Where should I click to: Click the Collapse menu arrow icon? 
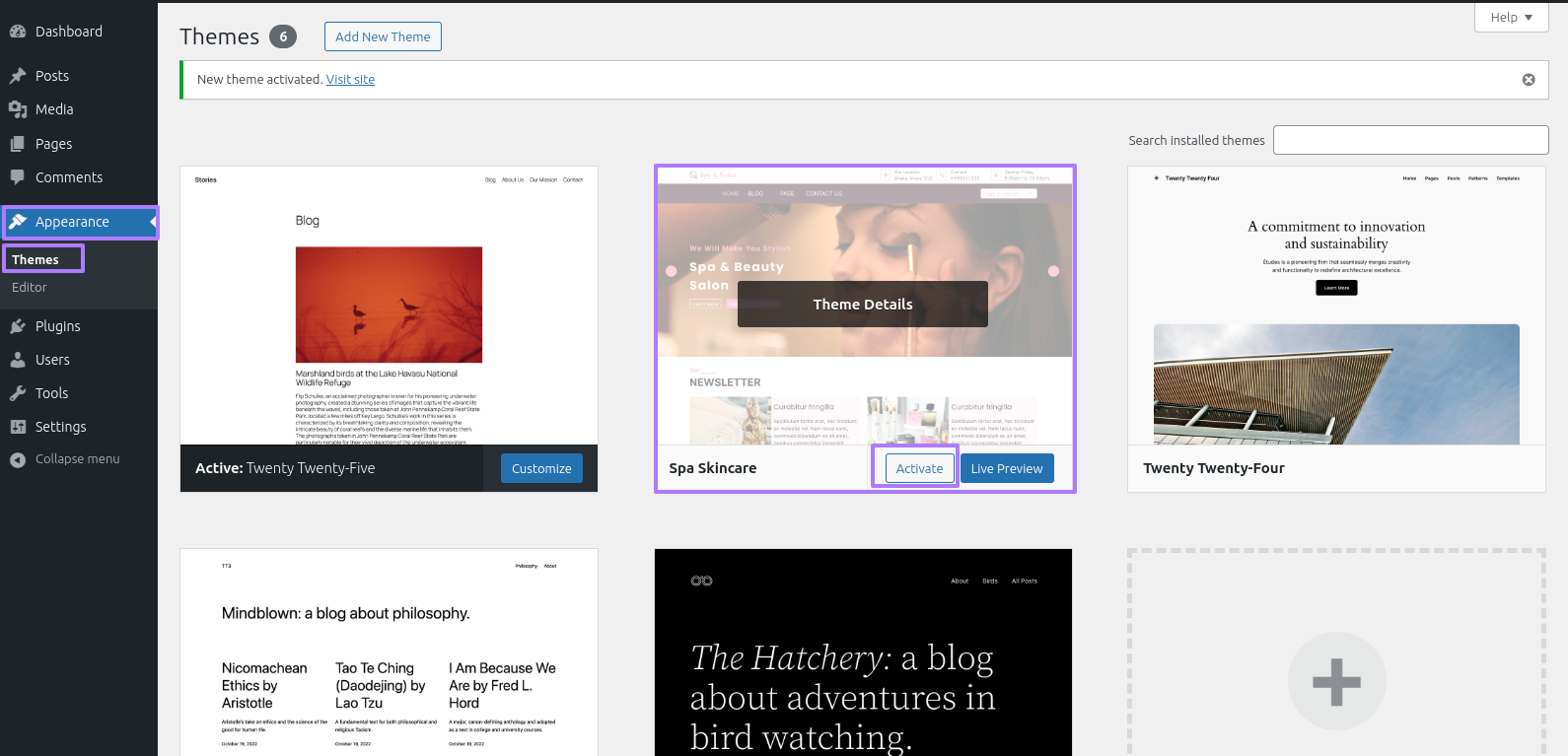[18, 459]
